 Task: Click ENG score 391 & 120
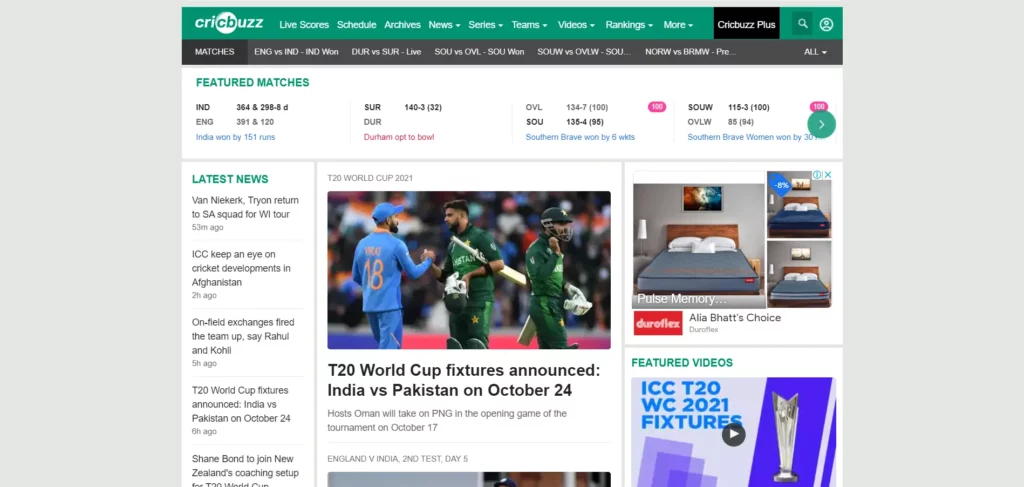click(x=255, y=121)
